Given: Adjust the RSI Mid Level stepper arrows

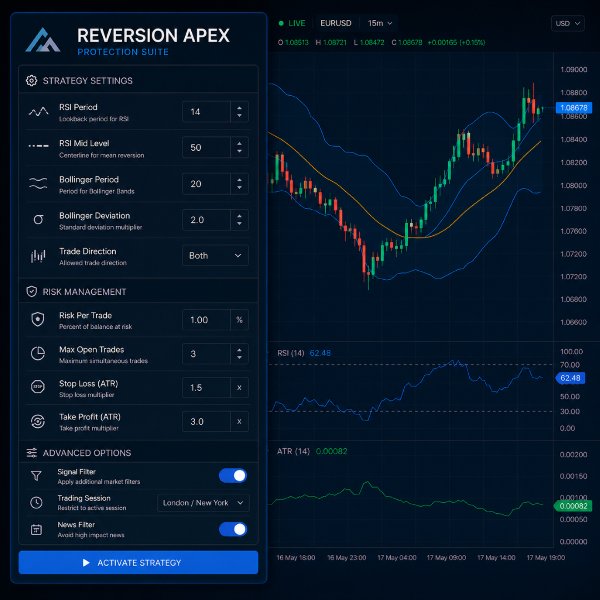Looking at the screenshot, I should [x=240, y=147].
